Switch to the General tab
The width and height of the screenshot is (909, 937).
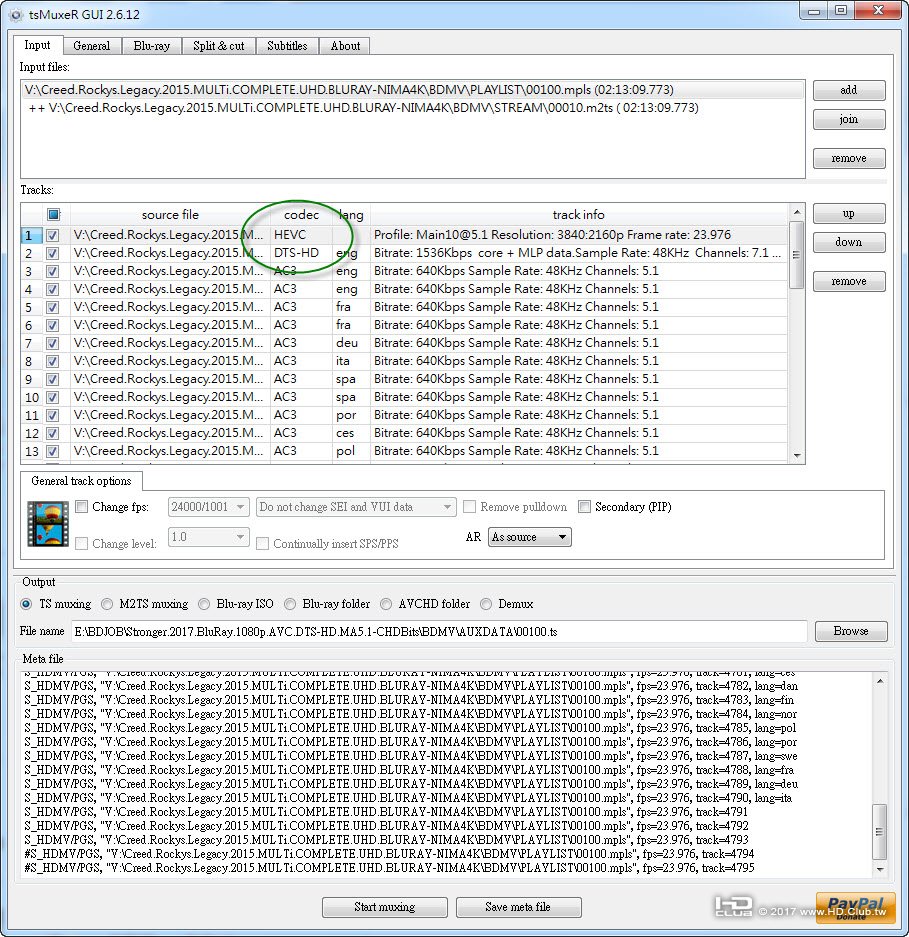pos(91,46)
